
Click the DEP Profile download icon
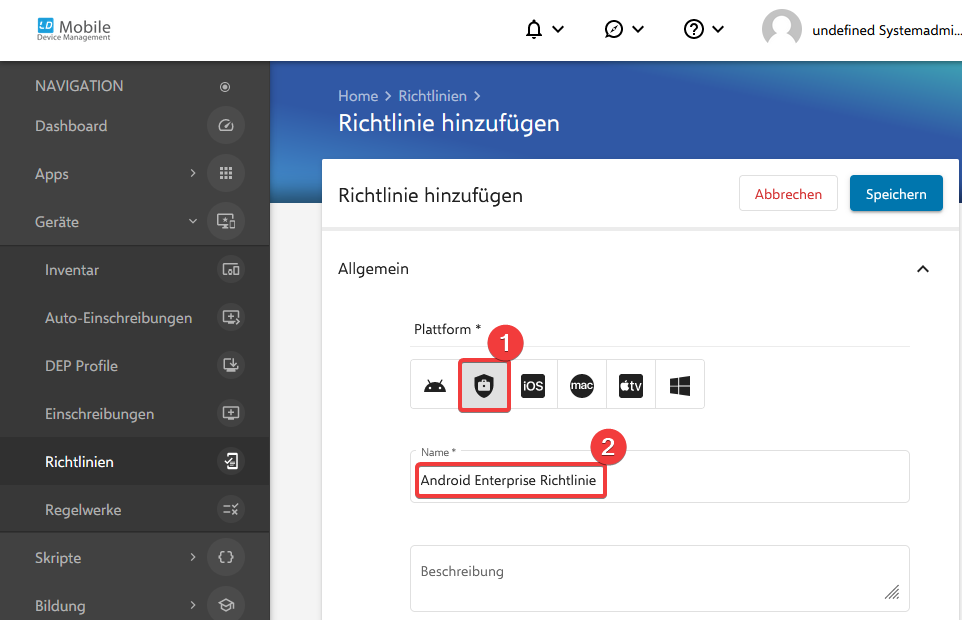[x=231, y=365]
